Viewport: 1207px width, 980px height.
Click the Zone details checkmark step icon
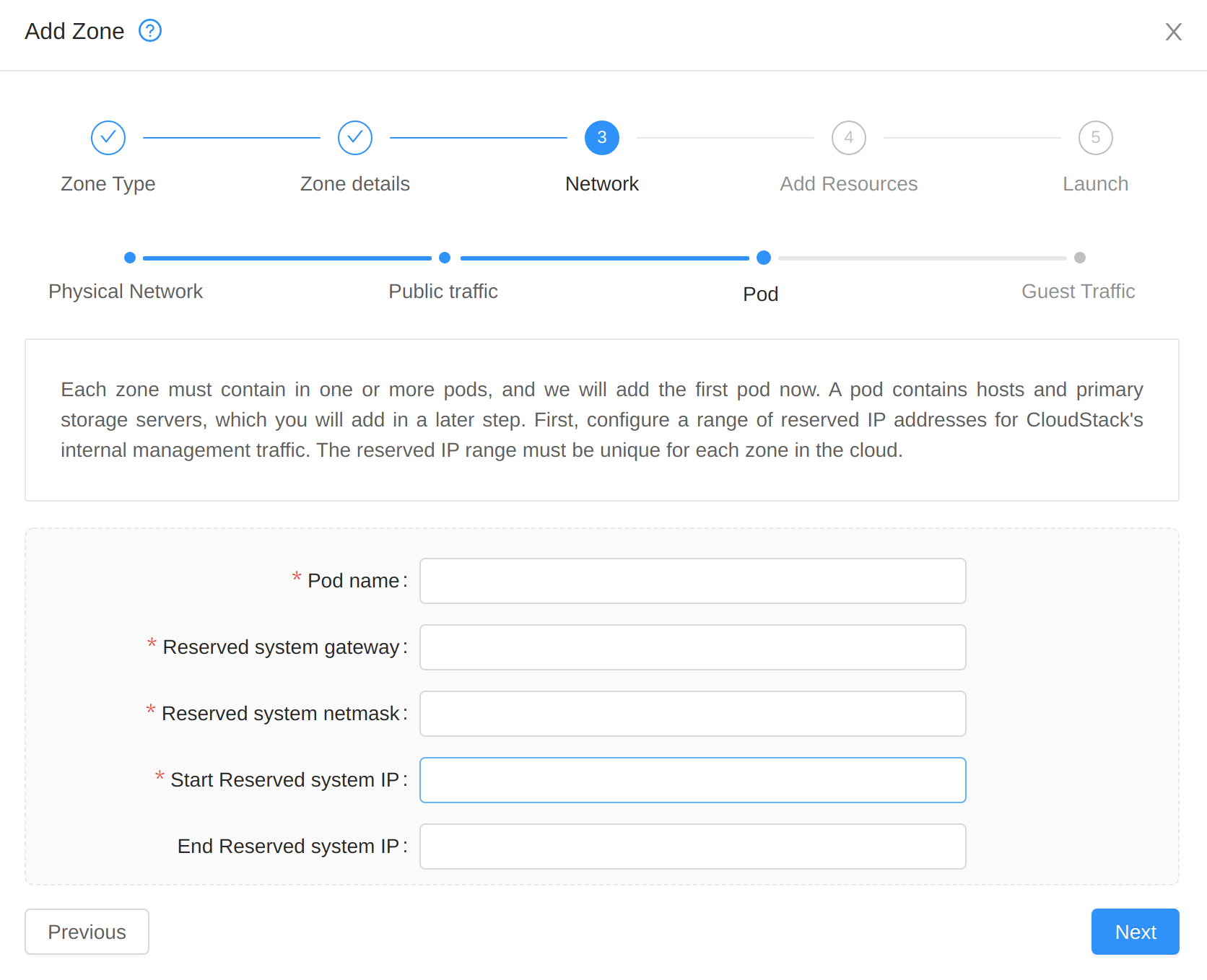(x=355, y=138)
